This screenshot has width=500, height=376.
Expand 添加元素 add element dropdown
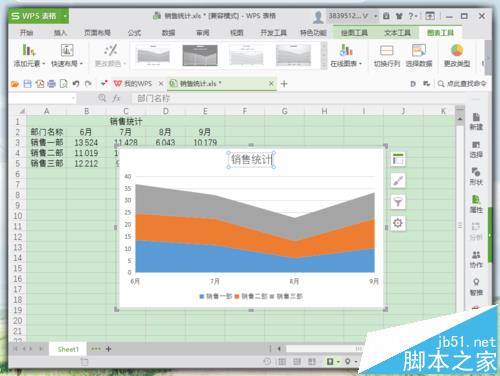tap(29, 56)
